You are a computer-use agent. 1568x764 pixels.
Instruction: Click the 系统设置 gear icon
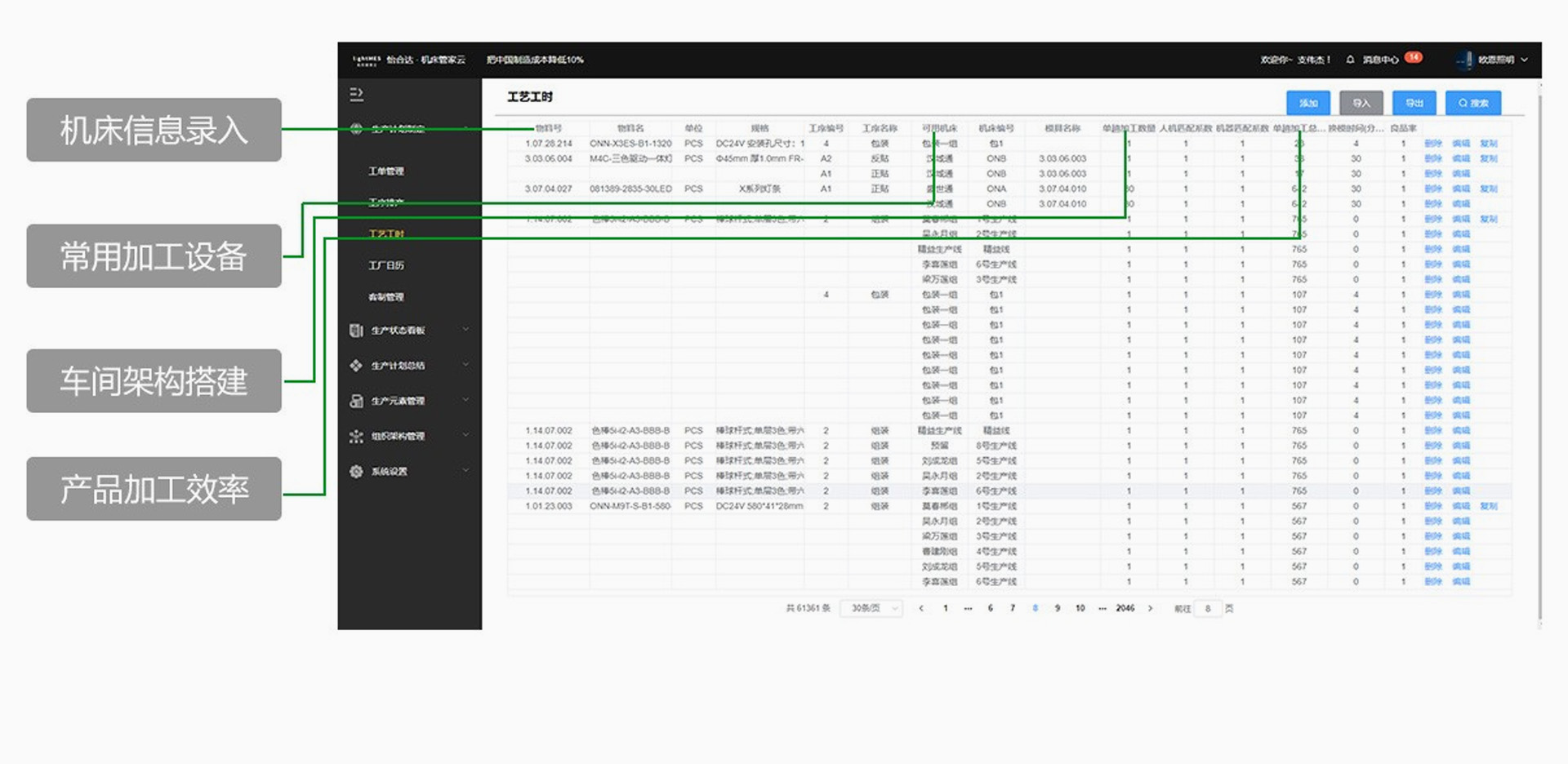356,472
